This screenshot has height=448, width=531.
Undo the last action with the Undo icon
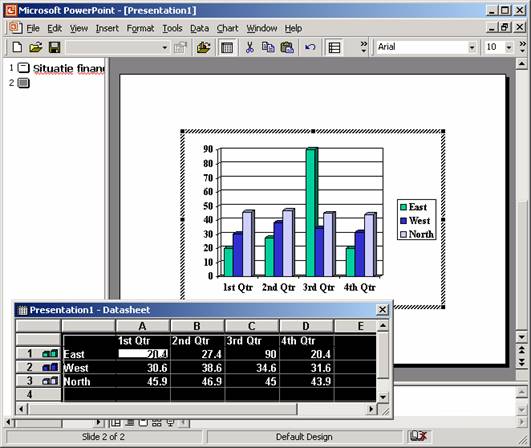[x=310, y=47]
